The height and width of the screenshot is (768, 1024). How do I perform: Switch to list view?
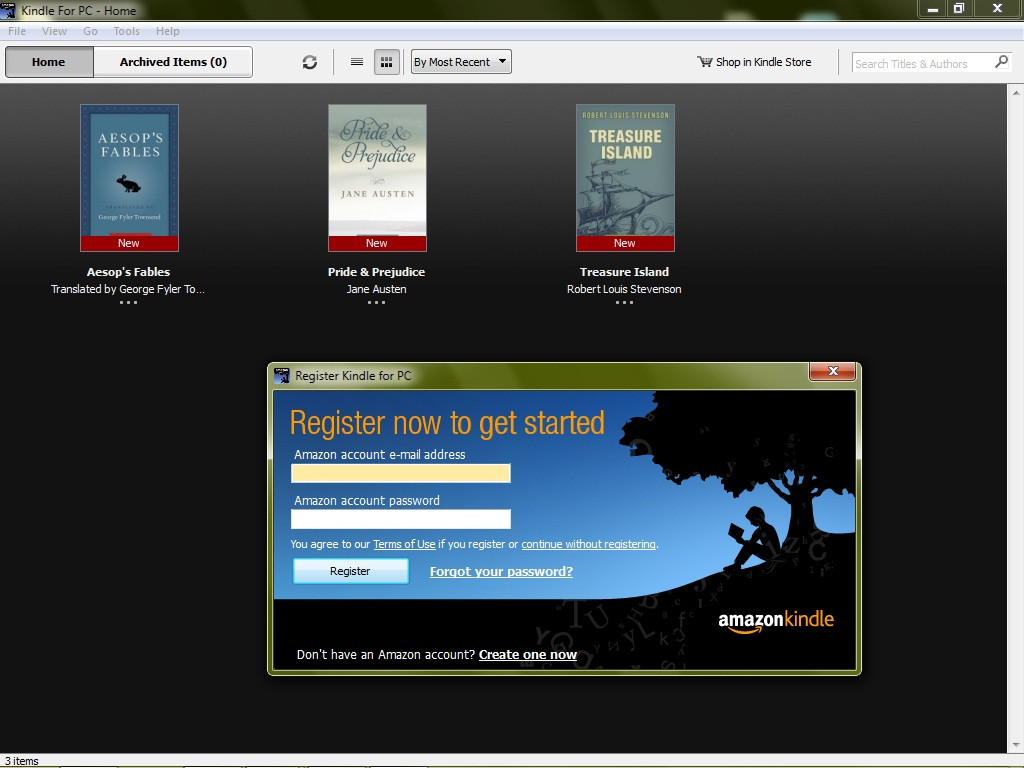point(357,62)
